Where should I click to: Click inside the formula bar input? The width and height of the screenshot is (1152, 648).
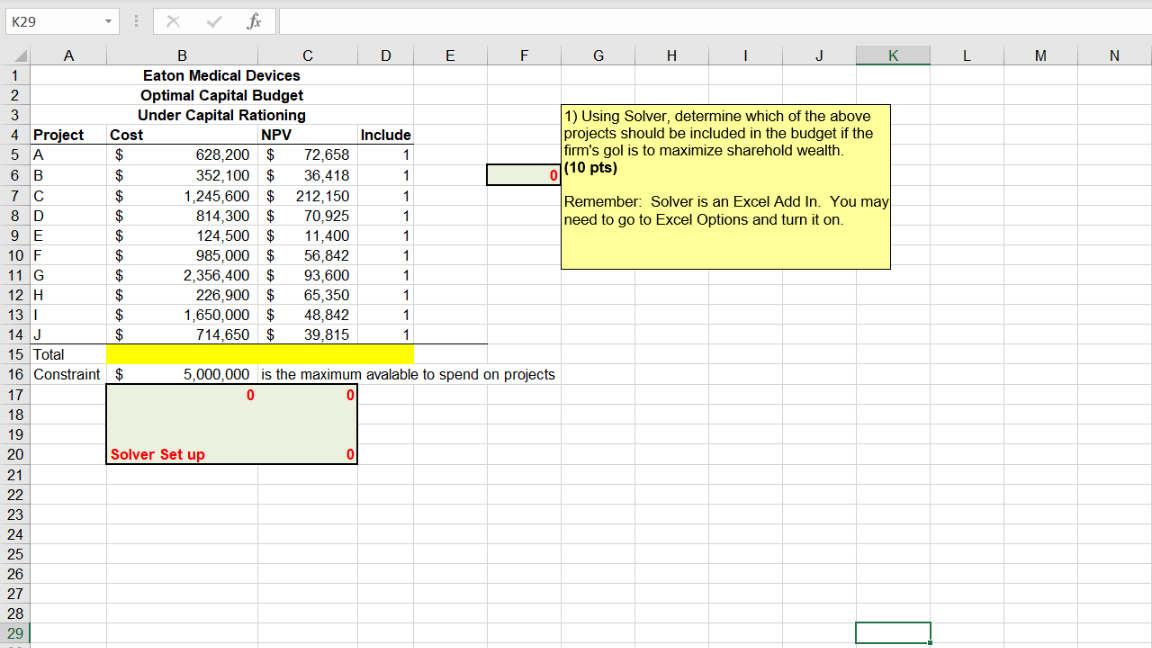coord(714,21)
